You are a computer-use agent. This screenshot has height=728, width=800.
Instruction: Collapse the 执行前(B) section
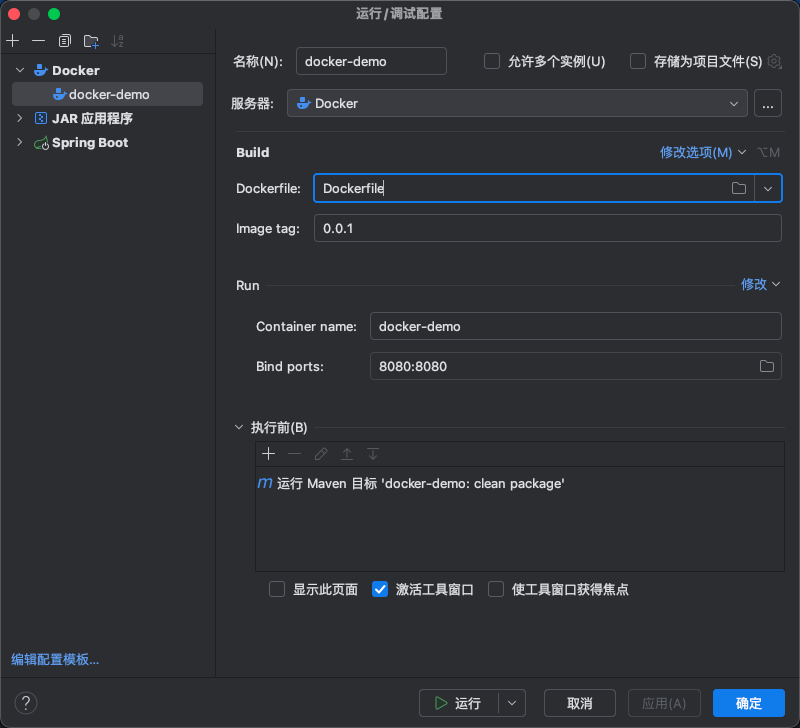(239, 427)
